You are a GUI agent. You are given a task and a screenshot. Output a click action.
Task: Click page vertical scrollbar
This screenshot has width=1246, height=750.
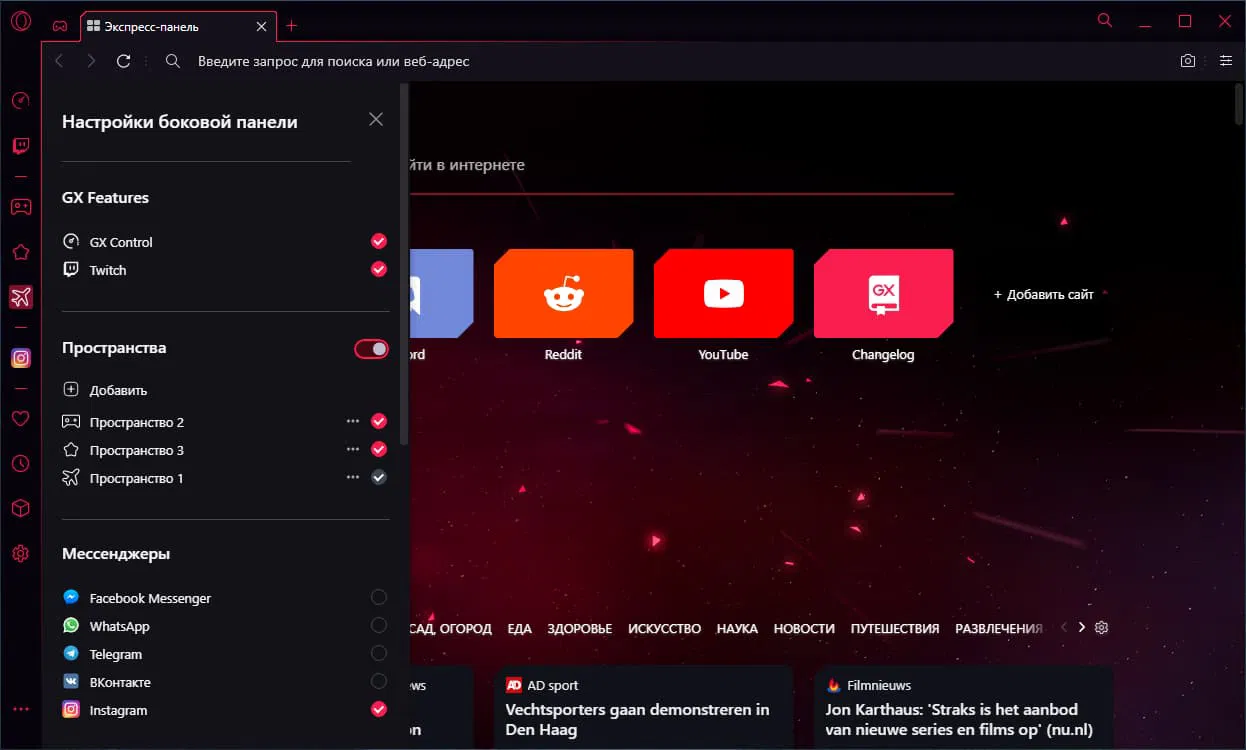[1237, 103]
